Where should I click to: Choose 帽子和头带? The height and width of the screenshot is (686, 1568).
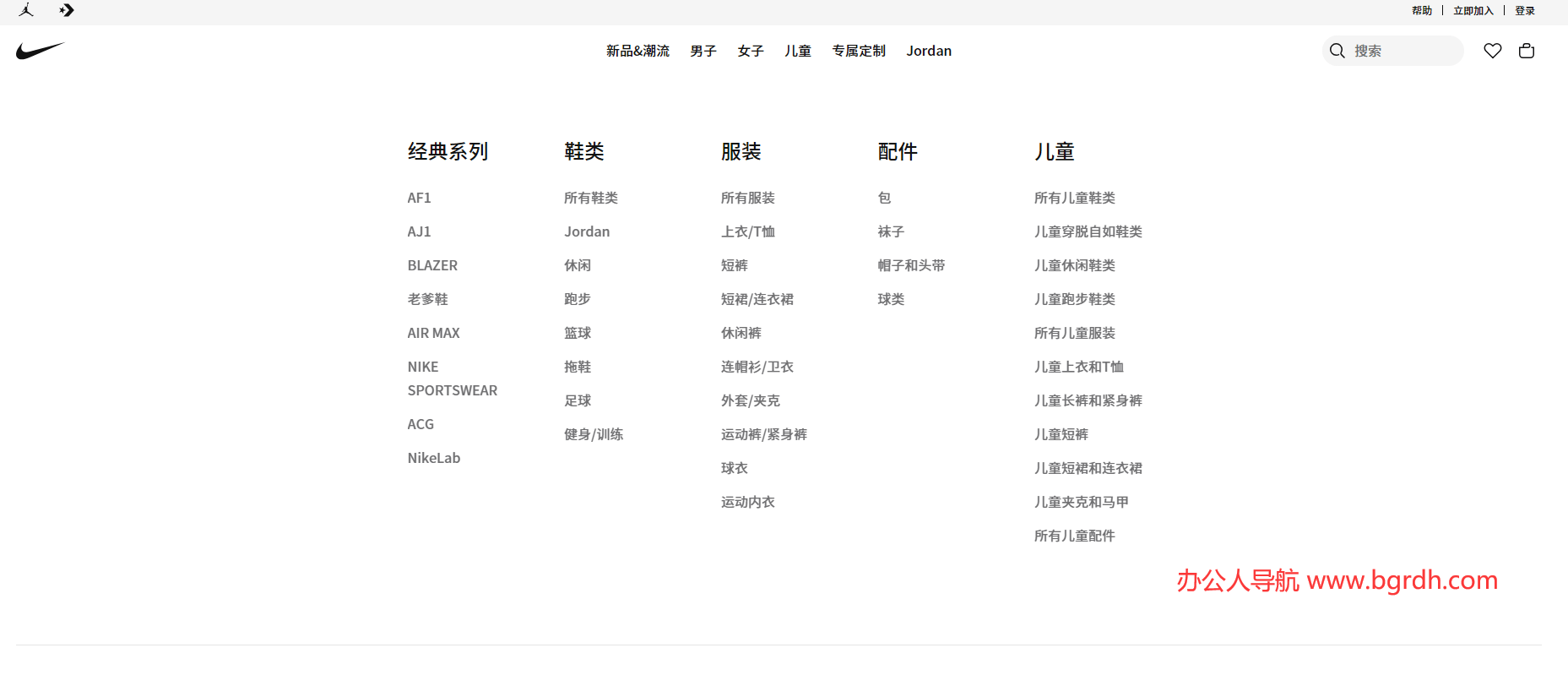click(x=911, y=265)
